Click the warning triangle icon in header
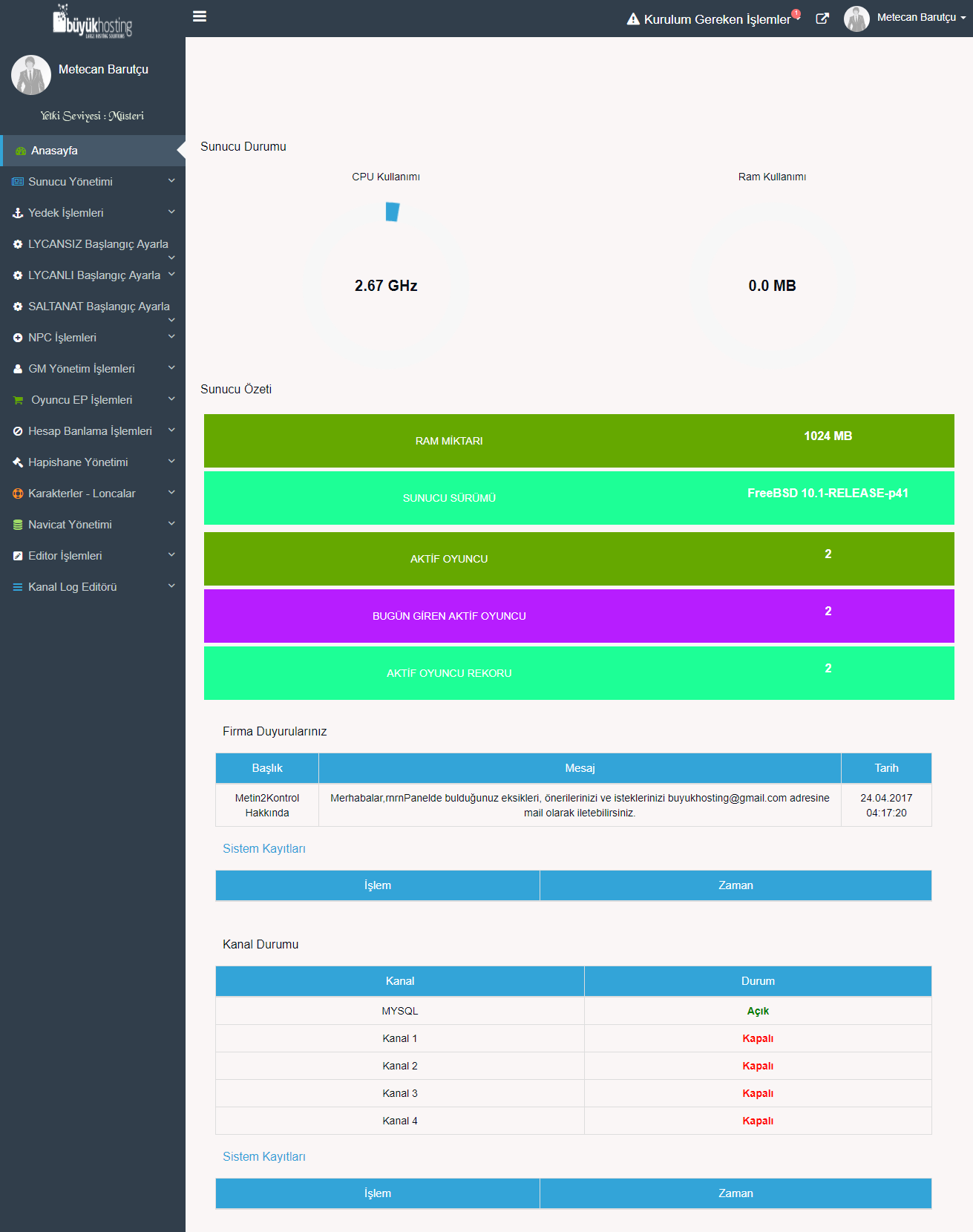The width and height of the screenshot is (973, 1232). [633, 19]
